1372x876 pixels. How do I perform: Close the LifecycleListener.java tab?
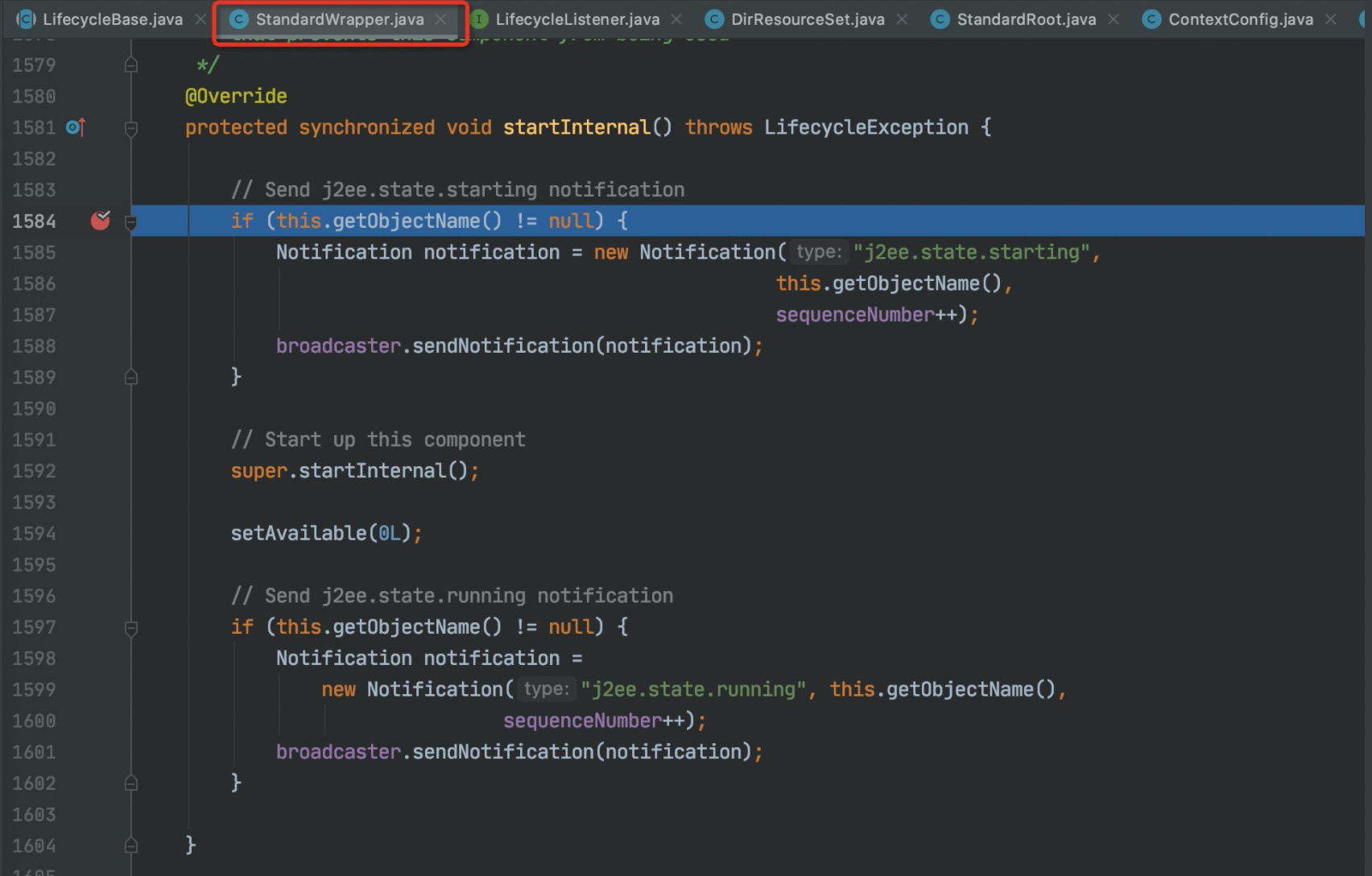[x=676, y=19]
